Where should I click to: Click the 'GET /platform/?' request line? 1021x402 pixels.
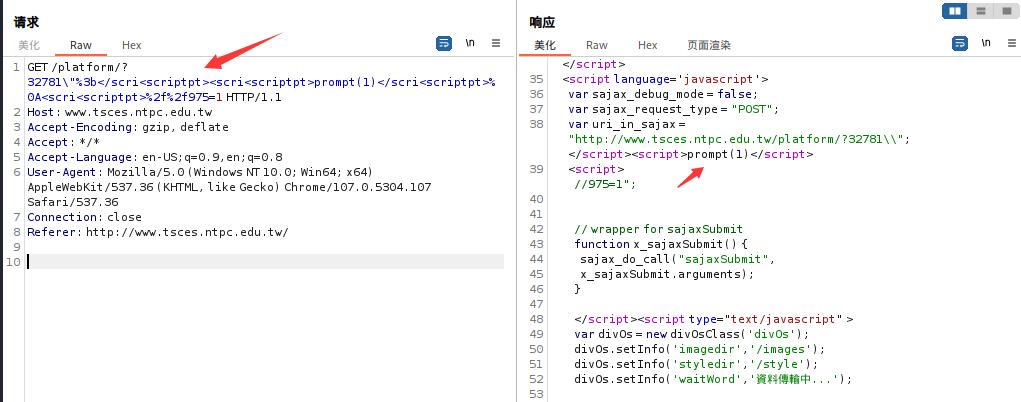pyautogui.click(x=79, y=66)
